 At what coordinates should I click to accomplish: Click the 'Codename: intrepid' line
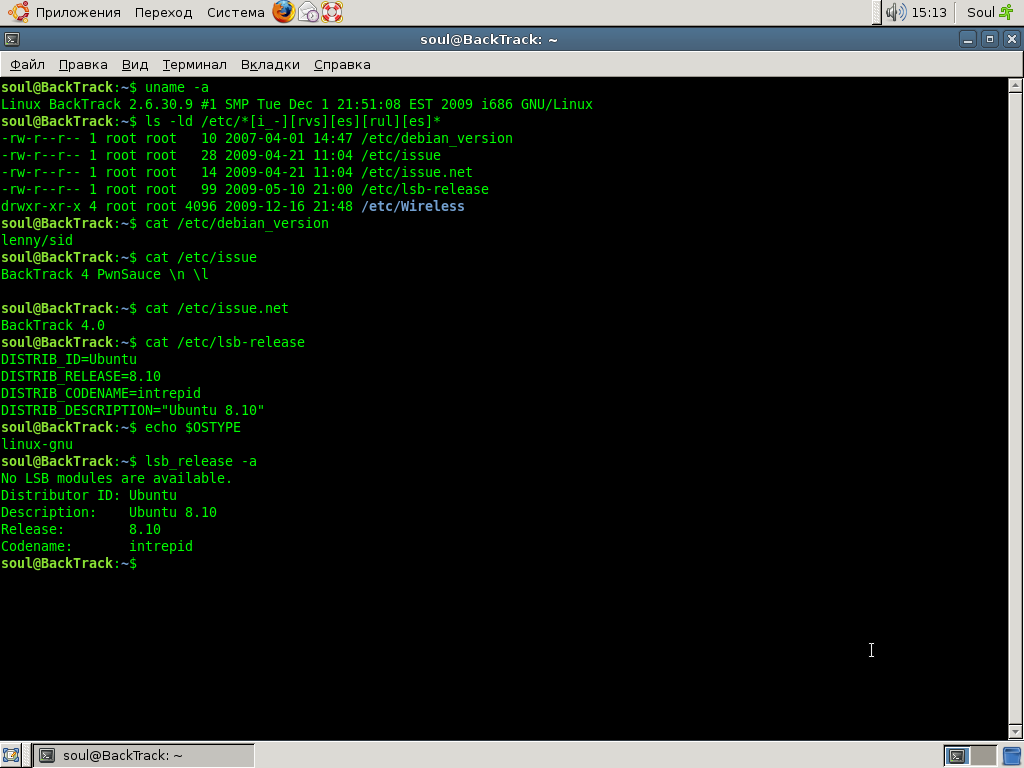[x=97, y=546]
